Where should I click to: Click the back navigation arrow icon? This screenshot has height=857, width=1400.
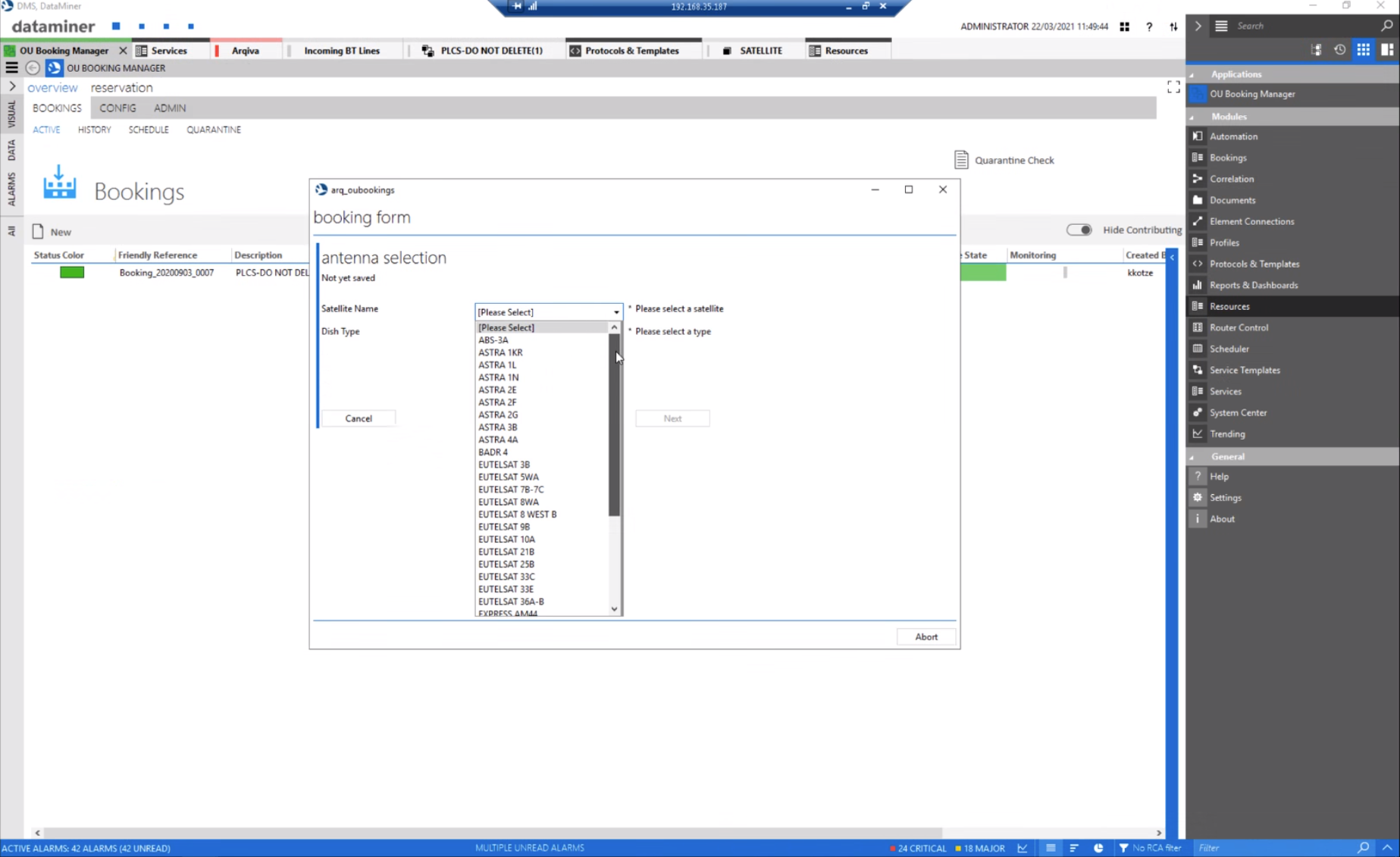[33, 68]
